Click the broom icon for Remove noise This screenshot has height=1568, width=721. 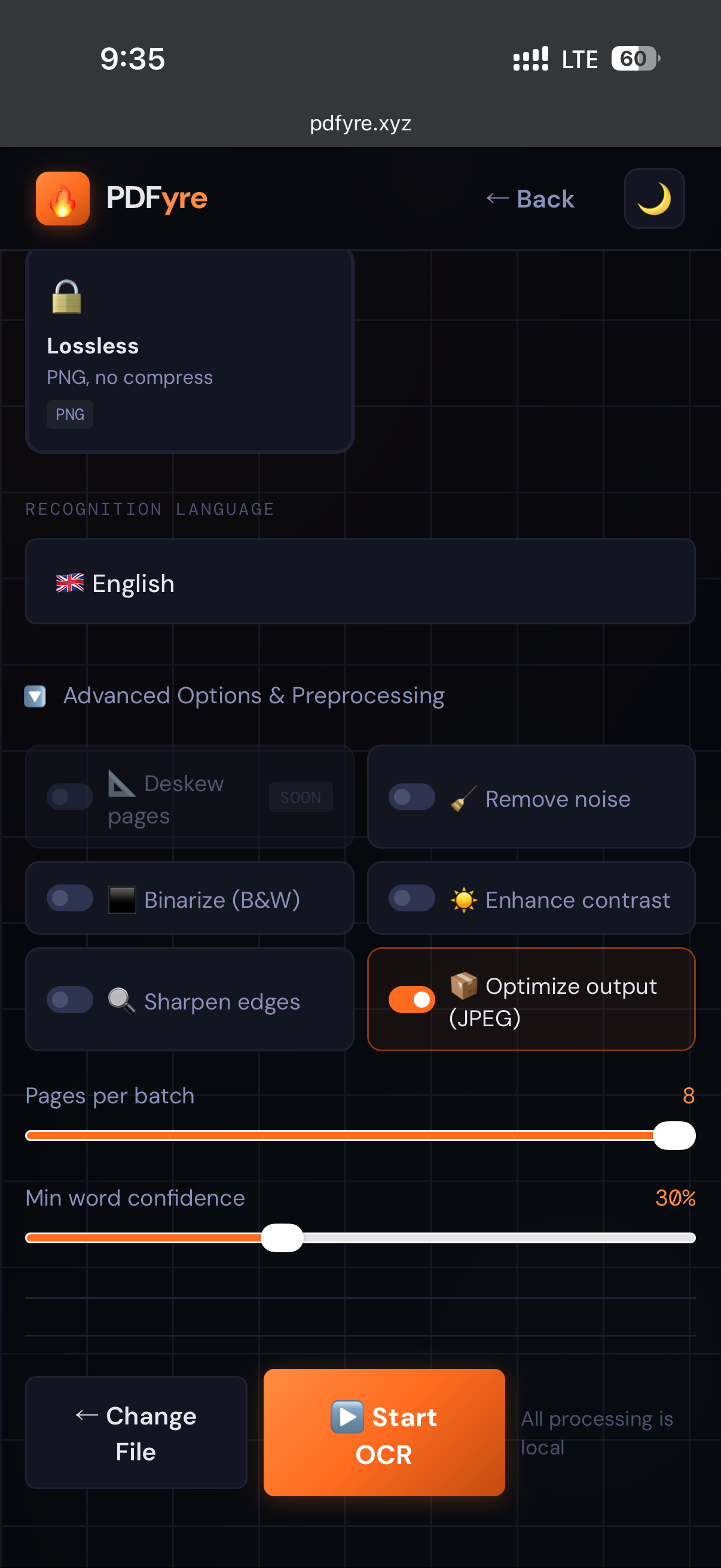464,798
